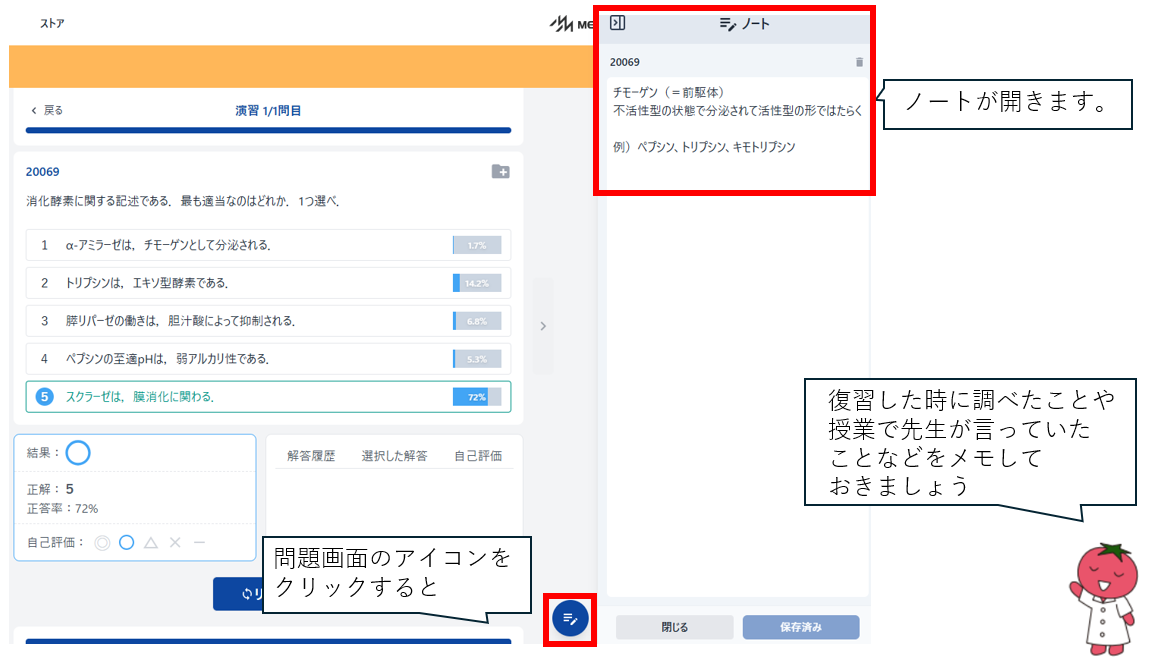Select the triangle self-evaluation option
This screenshot has height=667, width=1152.
point(151,543)
